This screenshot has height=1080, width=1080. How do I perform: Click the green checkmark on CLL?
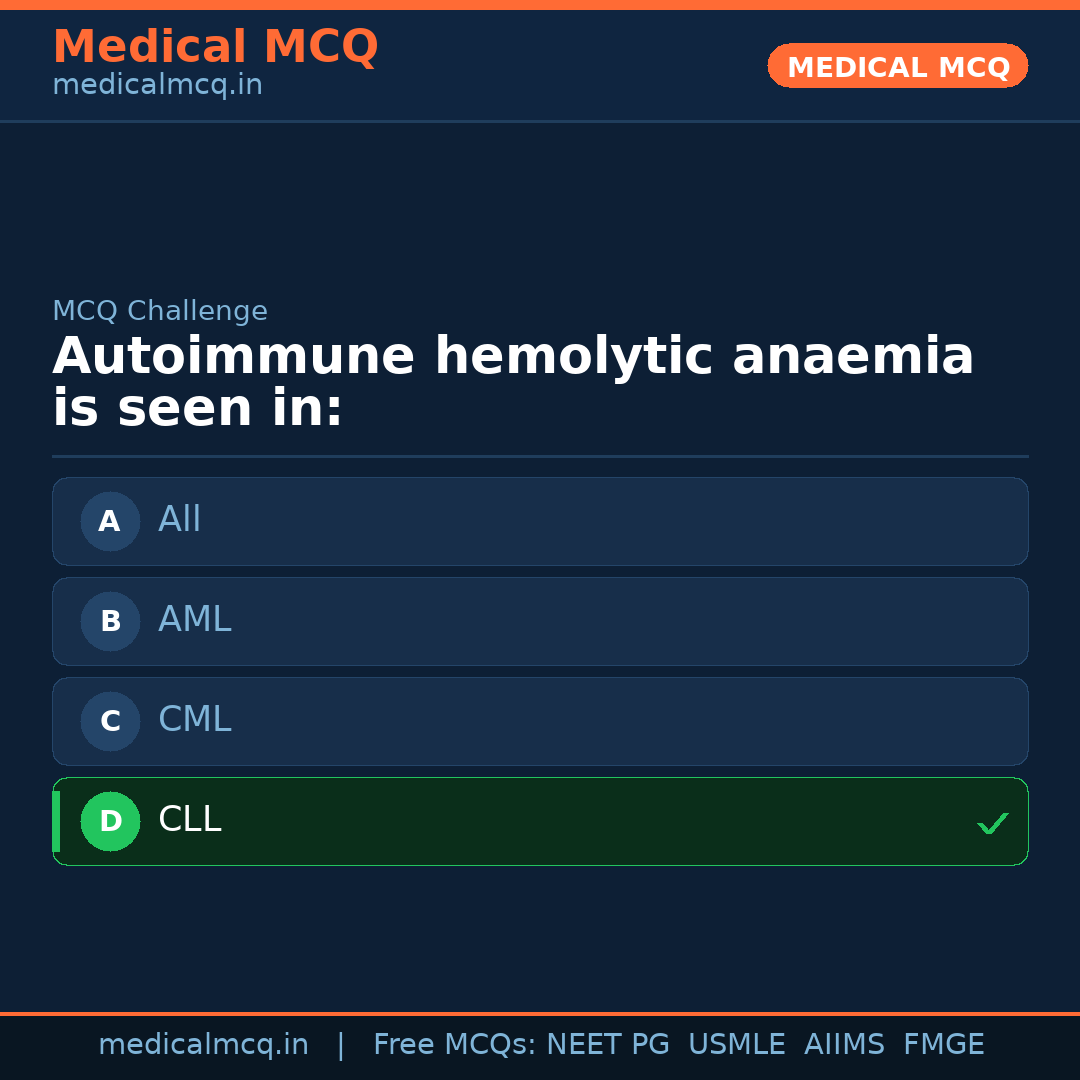pyautogui.click(x=992, y=823)
